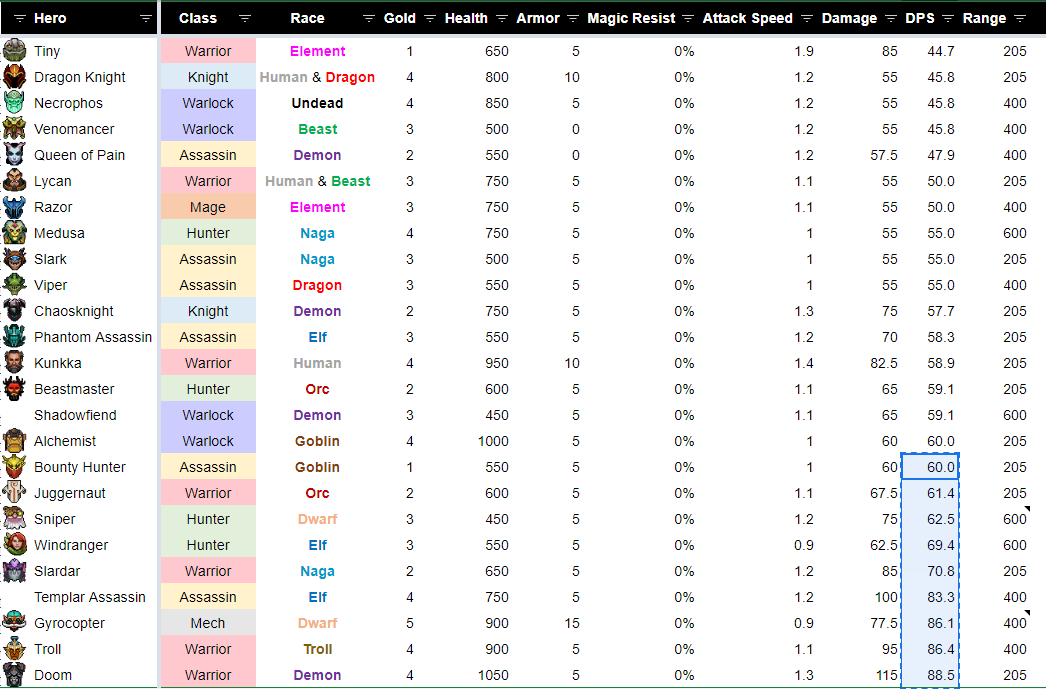Click Medusa's range value 600
This screenshot has width=1046, height=689.
(x=1015, y=233)
